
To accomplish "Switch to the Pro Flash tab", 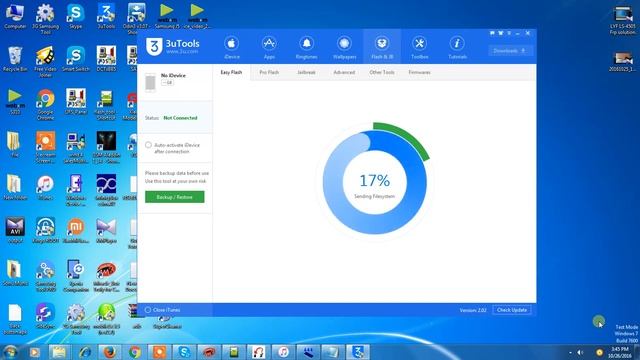I will 269,72.
